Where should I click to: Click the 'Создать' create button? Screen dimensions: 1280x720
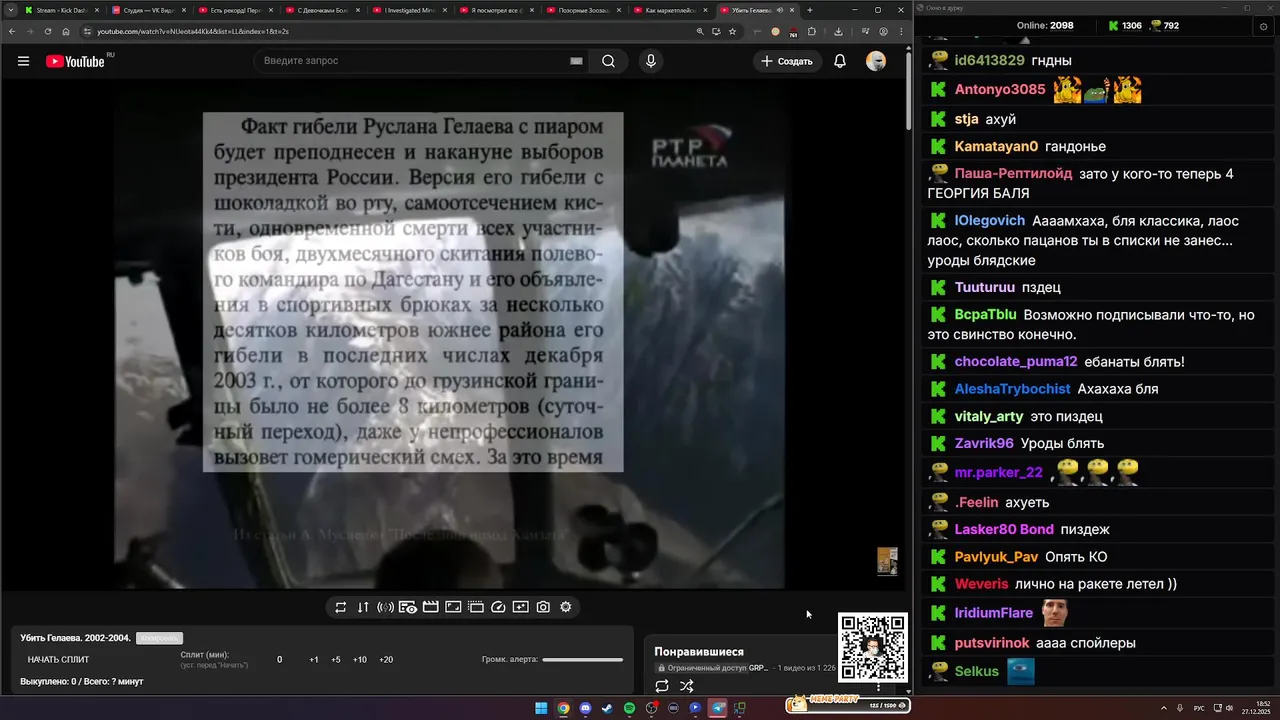point(787,61)
